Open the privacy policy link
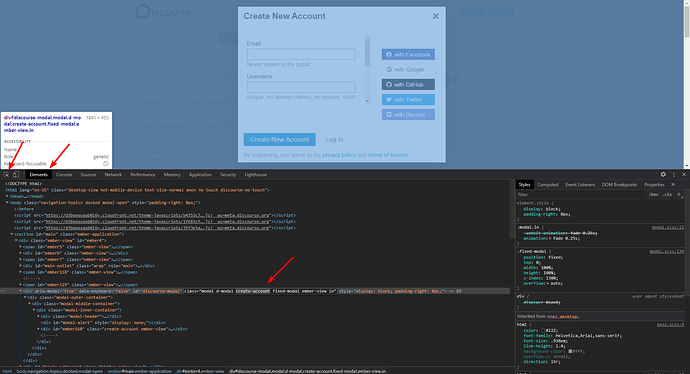 click(x=339, y=155)
